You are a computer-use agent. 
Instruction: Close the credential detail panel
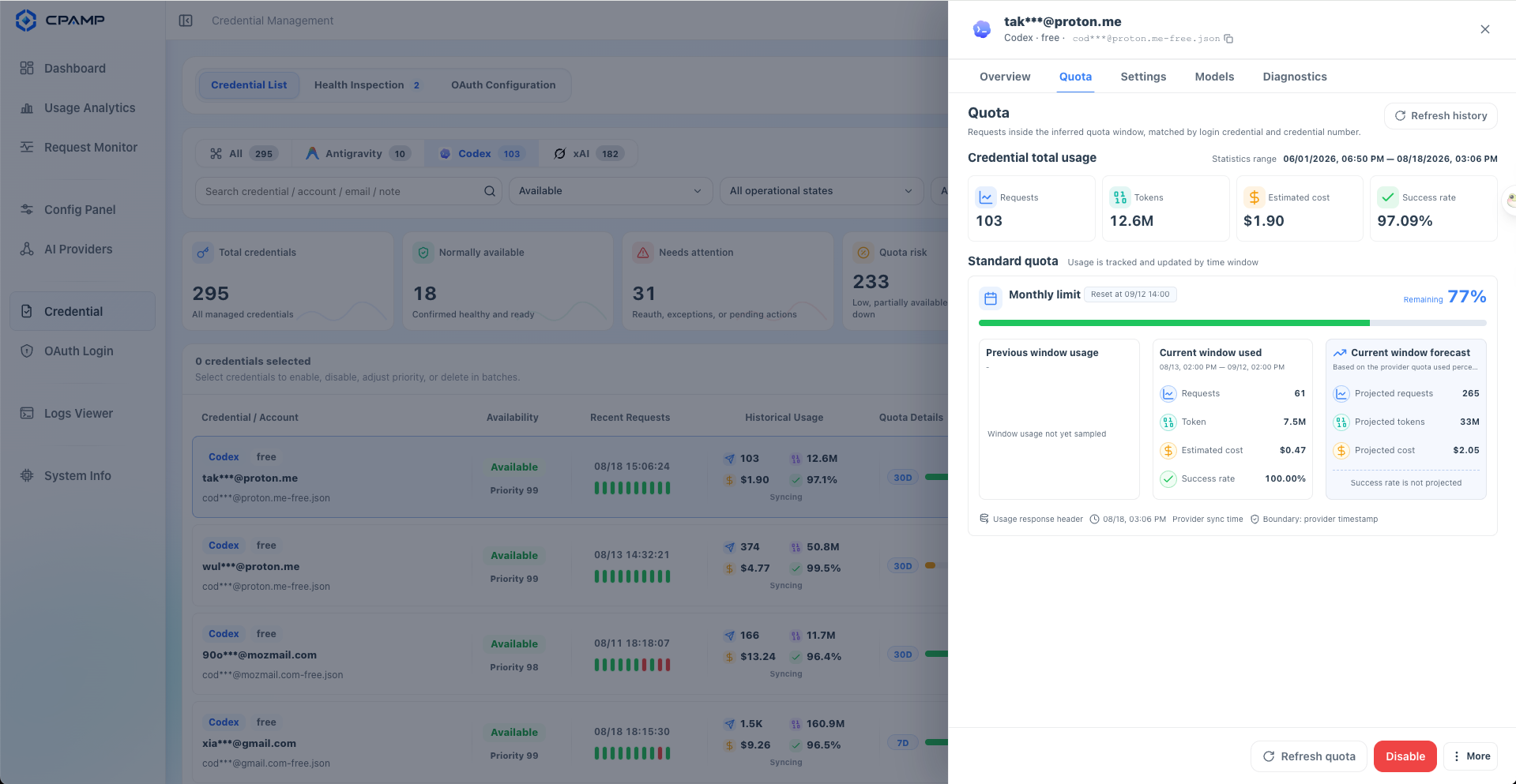click(1485, 29)
